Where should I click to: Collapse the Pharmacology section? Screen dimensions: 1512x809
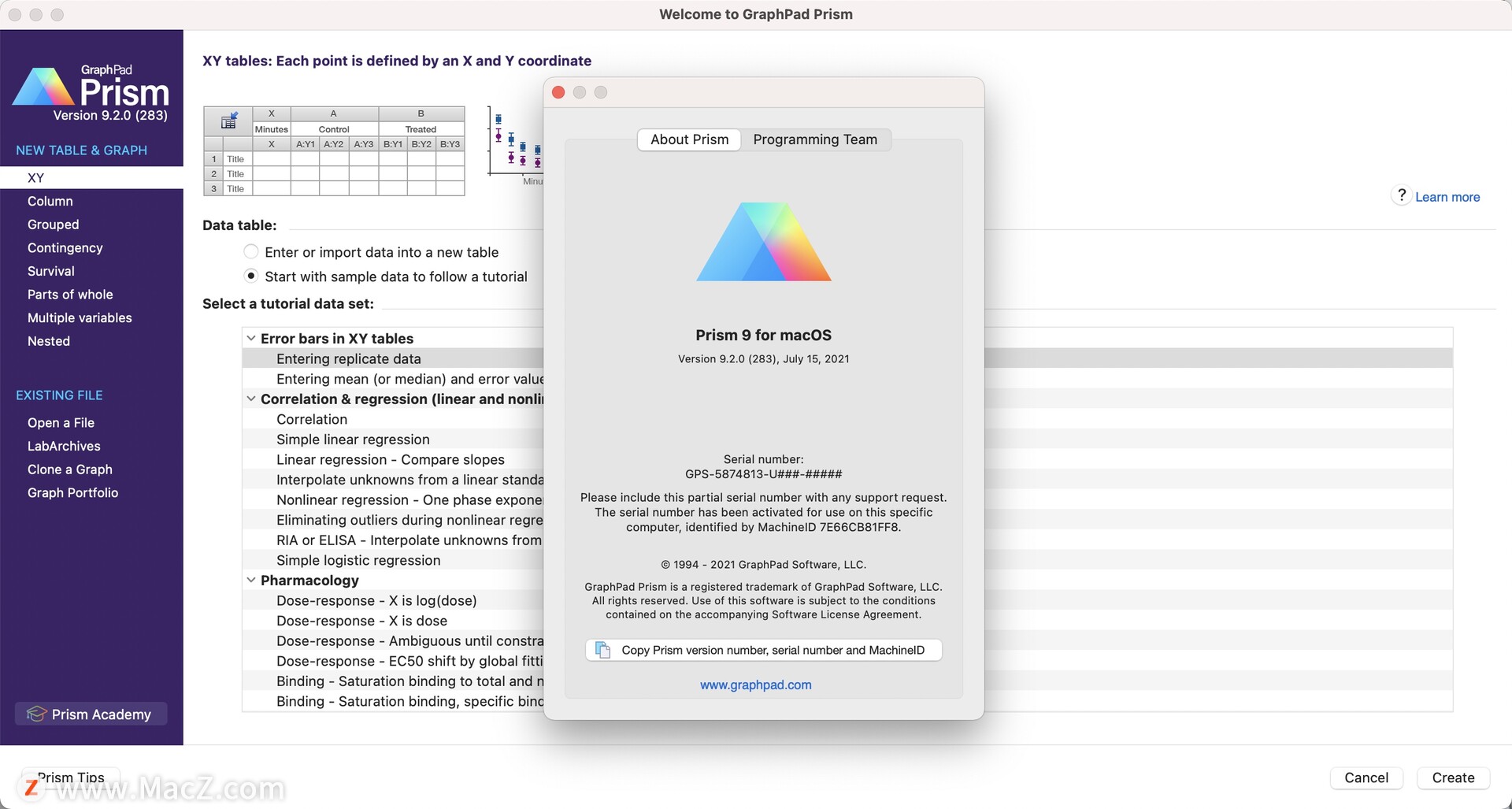click(251, 580)
